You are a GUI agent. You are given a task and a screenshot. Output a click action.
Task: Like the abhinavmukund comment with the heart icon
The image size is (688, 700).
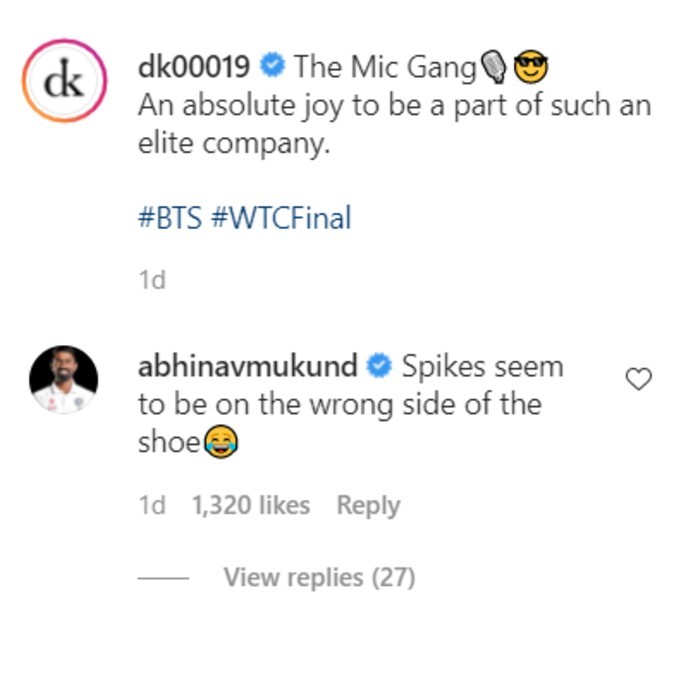637,379
